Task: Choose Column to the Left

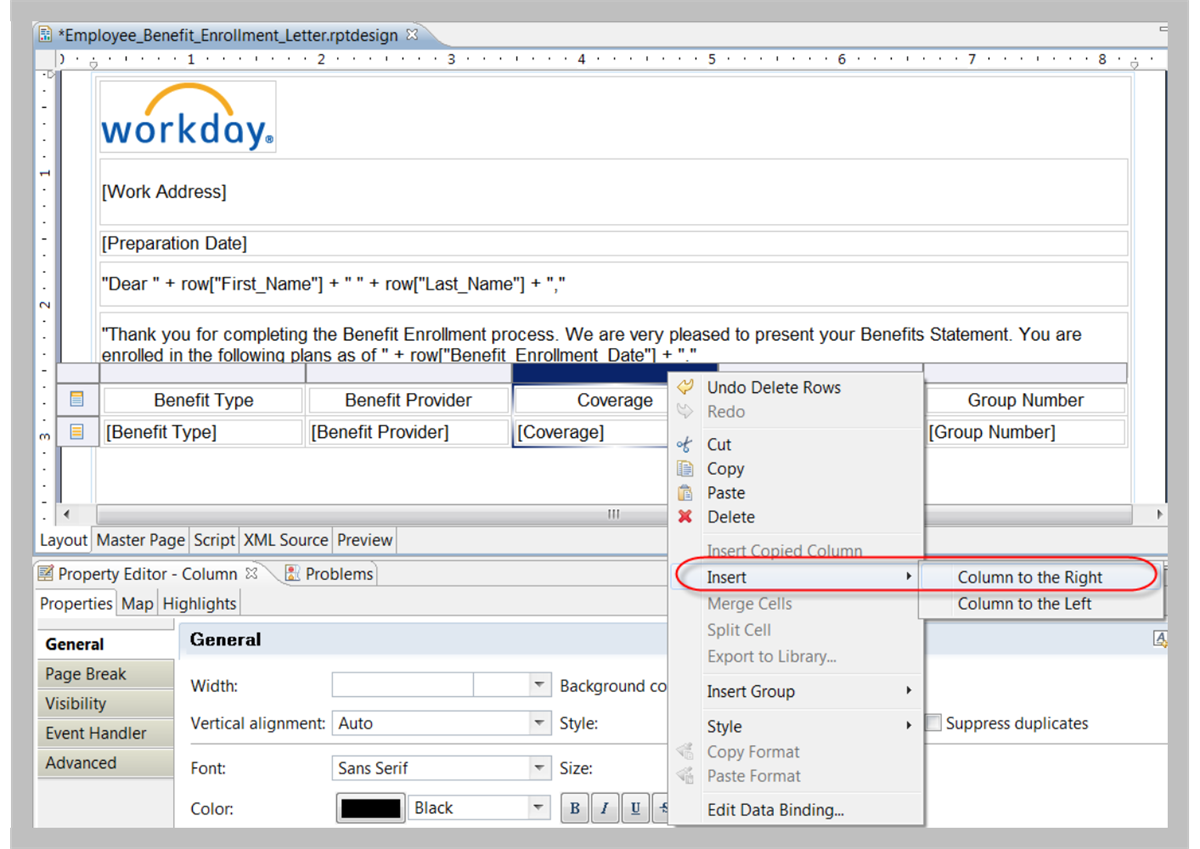Action: click(x=1025, y=603)
